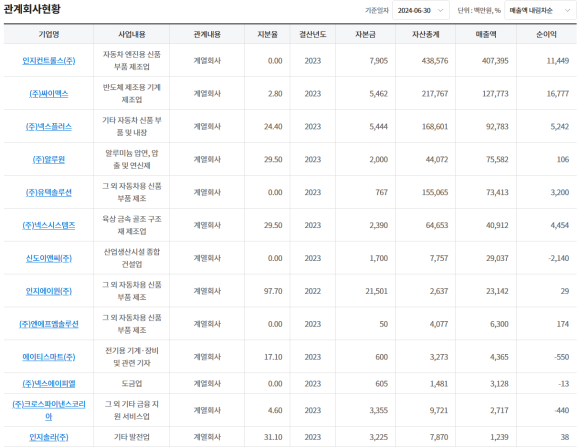Open the (주)넥스시스템즈 company link
The height and width of the screenshot is (447, 580).
tap(49, 225)
